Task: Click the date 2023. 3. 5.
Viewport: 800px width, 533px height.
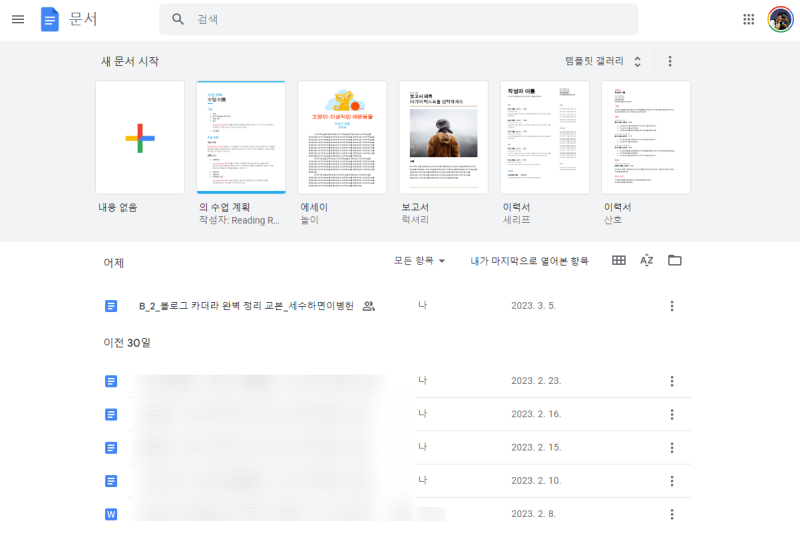Action: tap(533, 306)
